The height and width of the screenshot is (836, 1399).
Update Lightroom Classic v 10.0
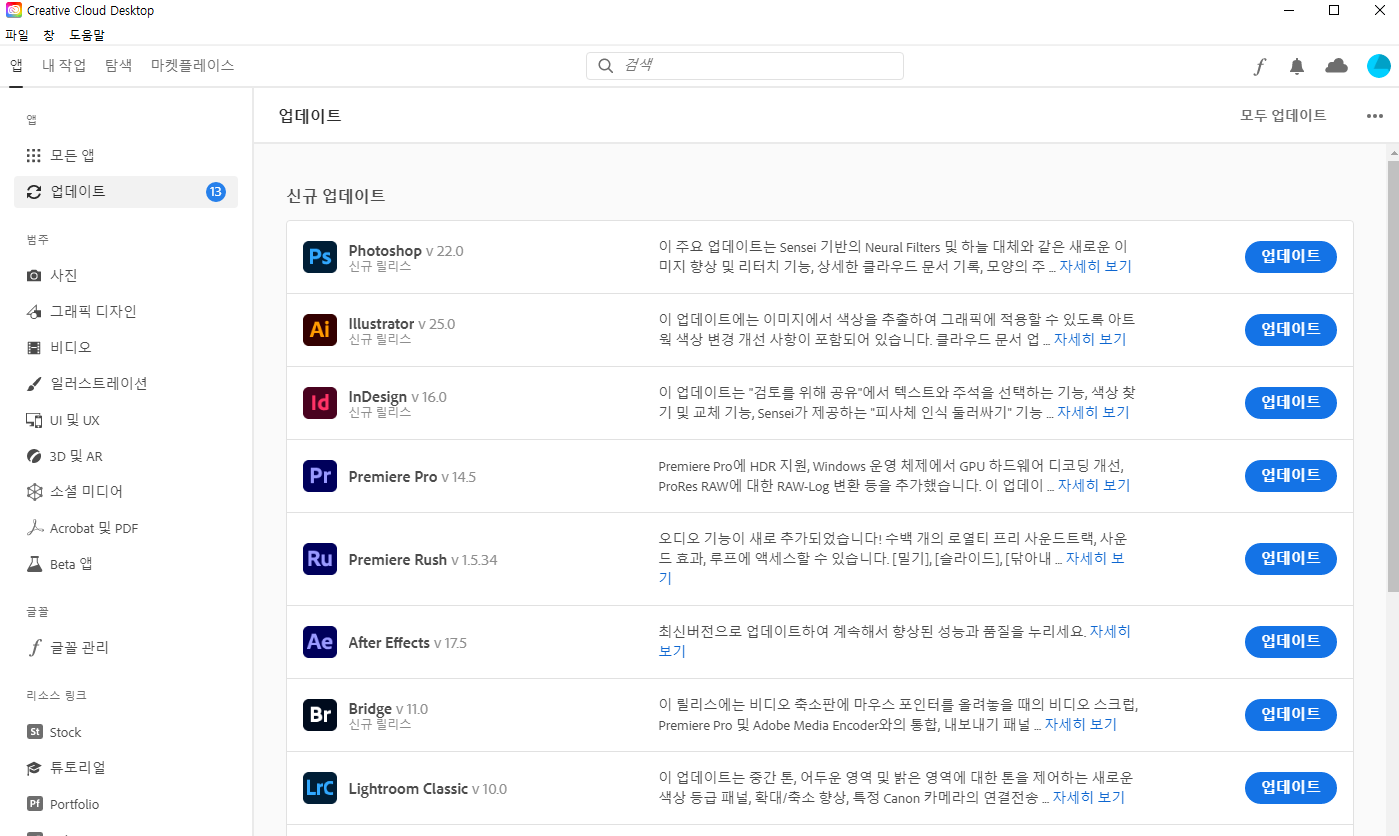coord(1291,788)
